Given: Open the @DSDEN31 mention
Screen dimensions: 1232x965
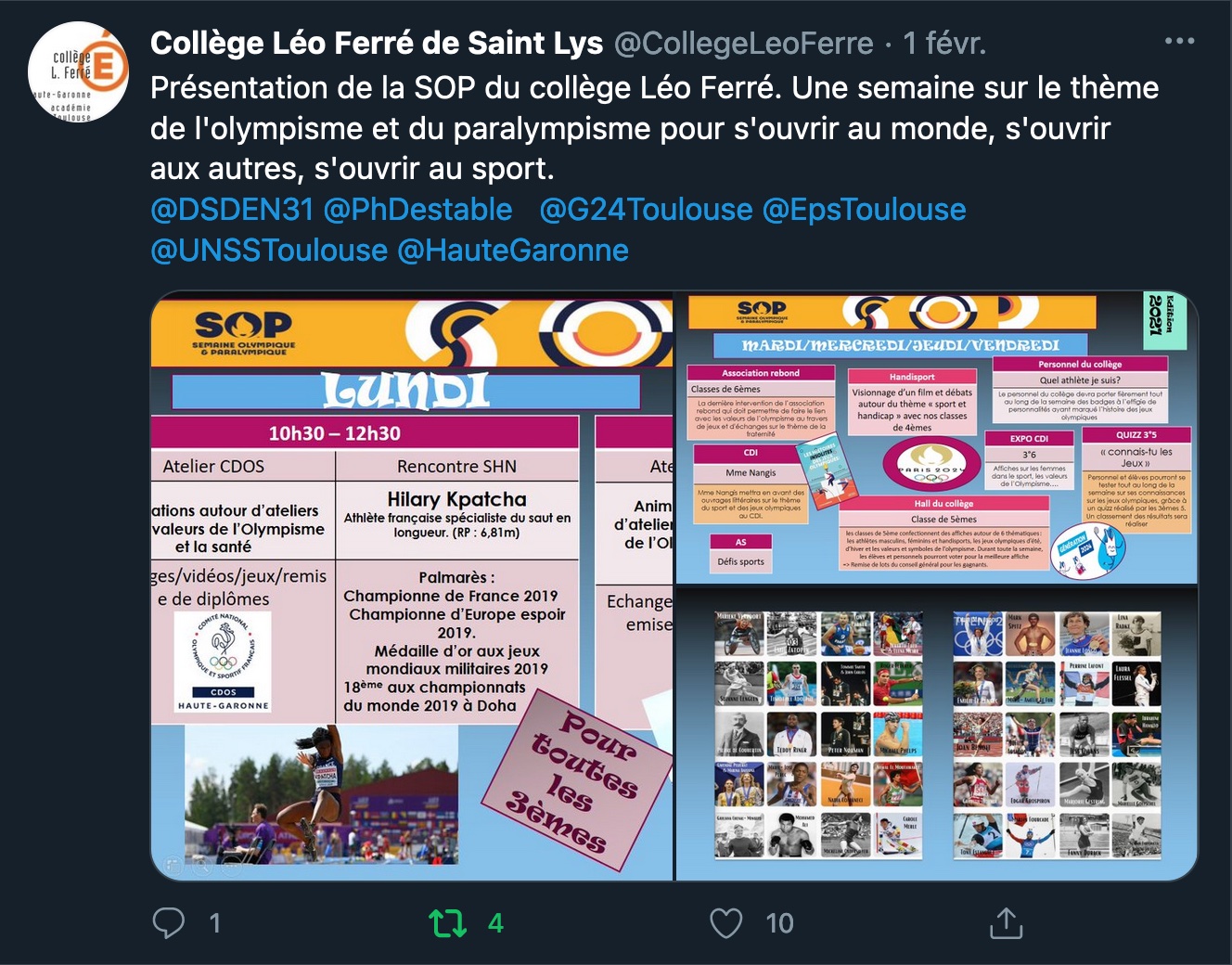Looking at the screenshot, I should point(232,210).
